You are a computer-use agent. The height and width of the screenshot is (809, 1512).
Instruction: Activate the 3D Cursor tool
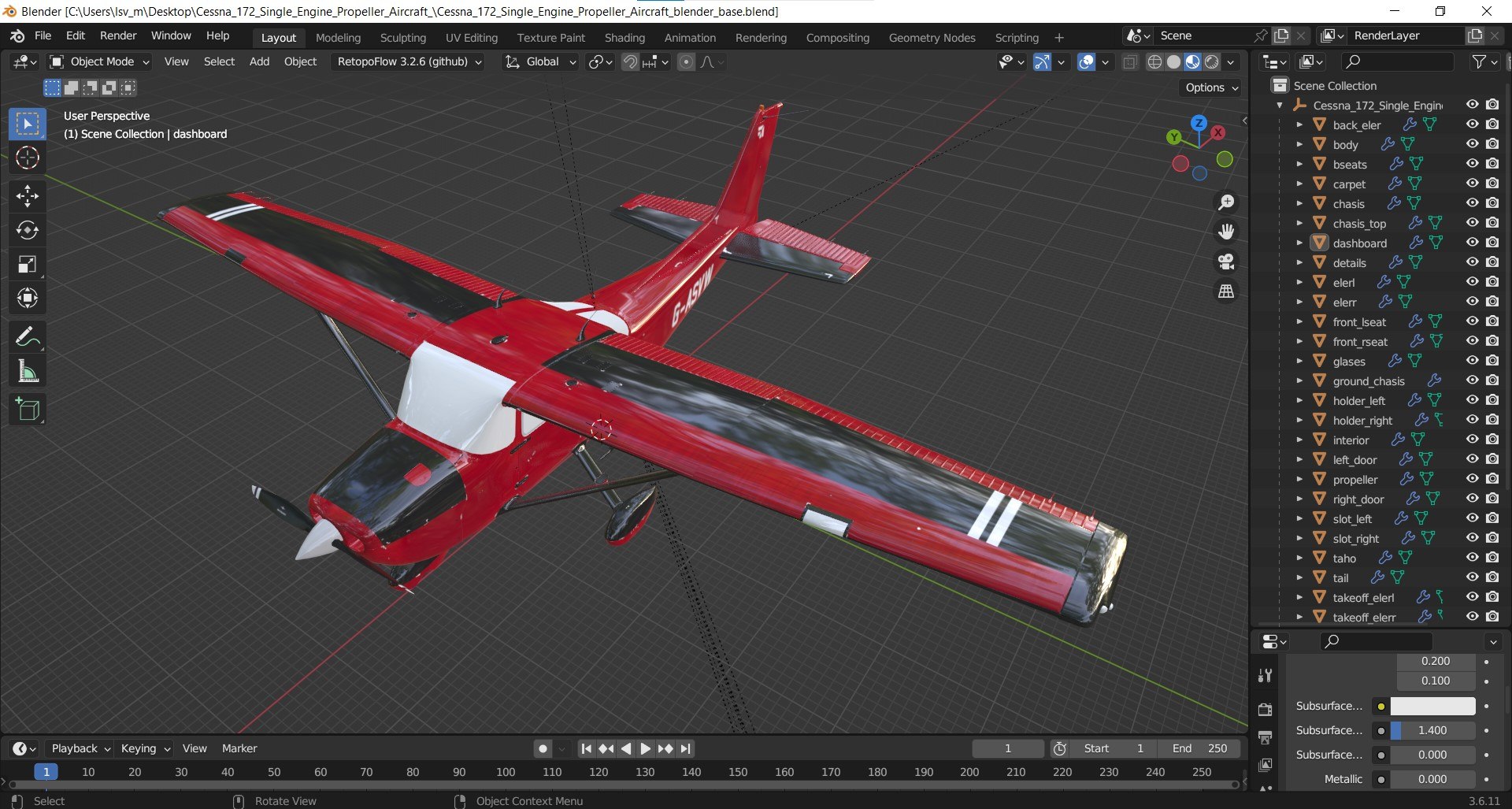click(28, 158)
